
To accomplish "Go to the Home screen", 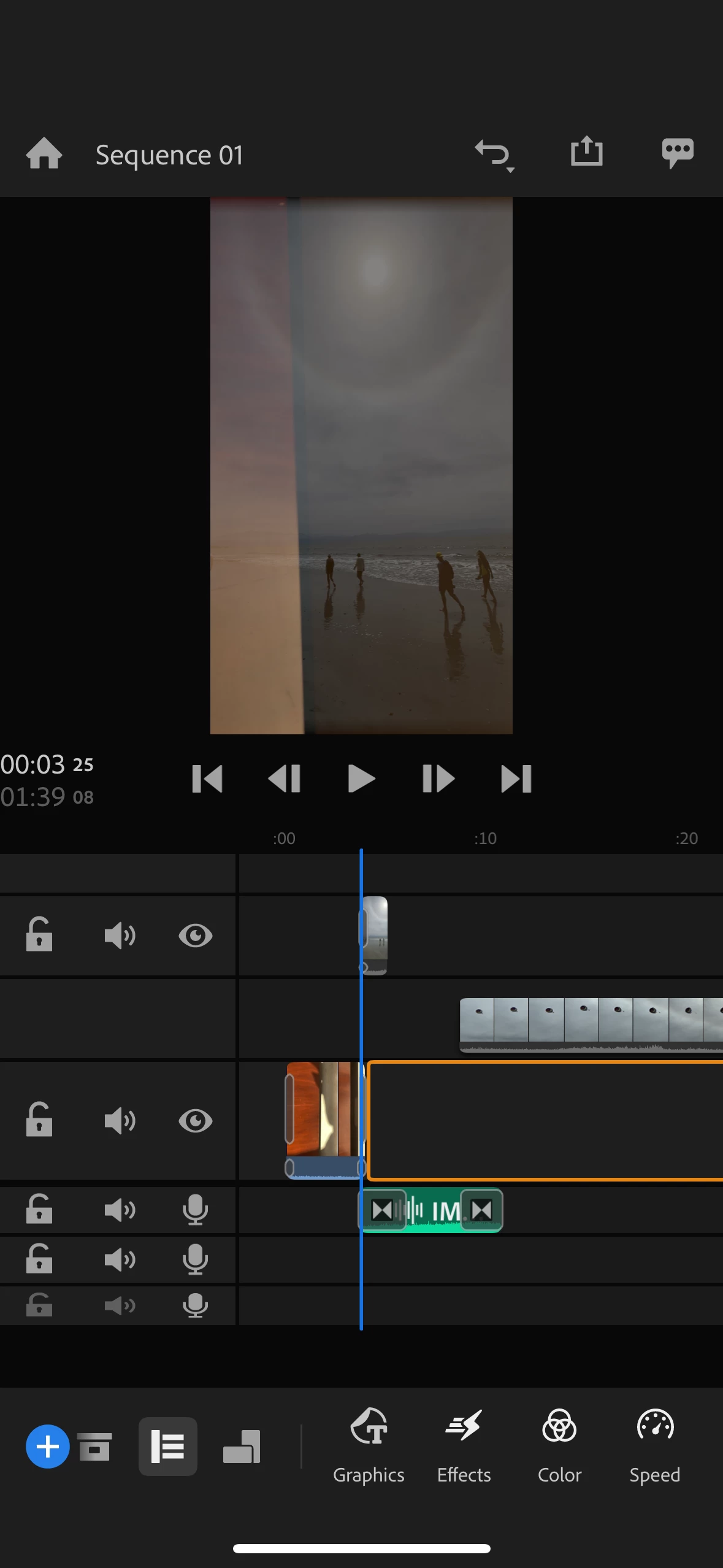I will point(44,153).
